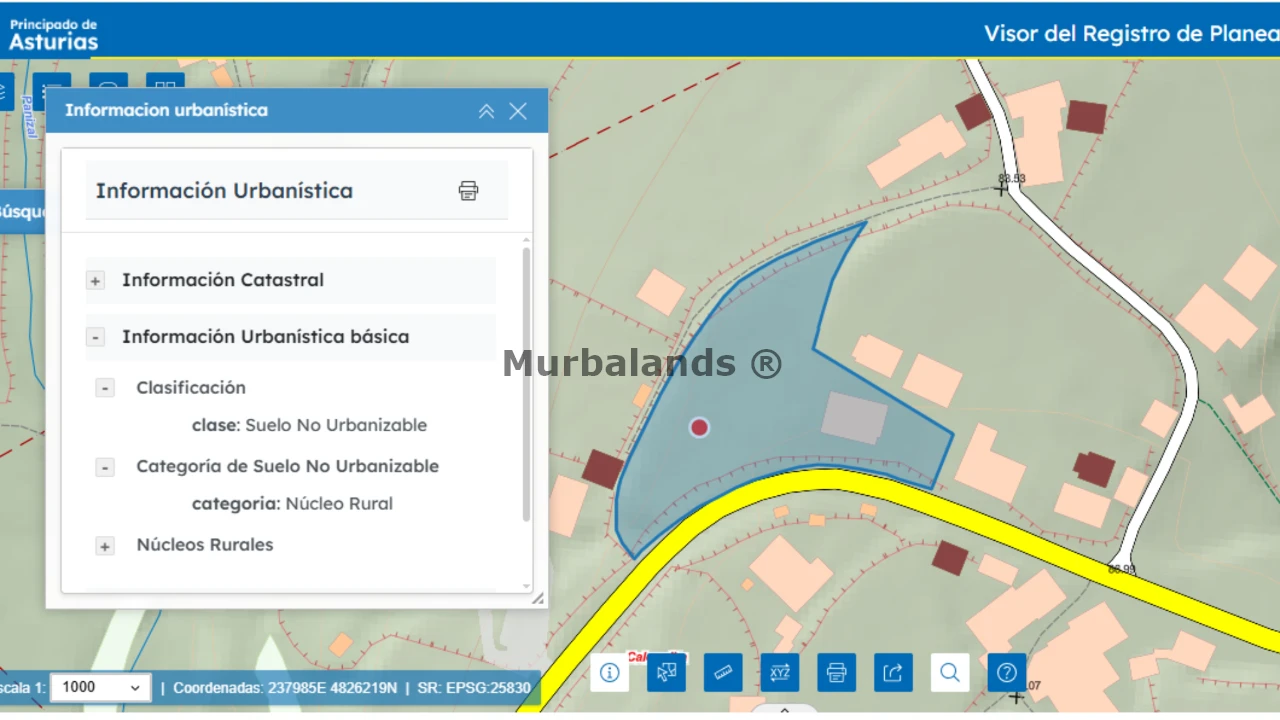Open the help question-mark tool

click(1007, 672)
